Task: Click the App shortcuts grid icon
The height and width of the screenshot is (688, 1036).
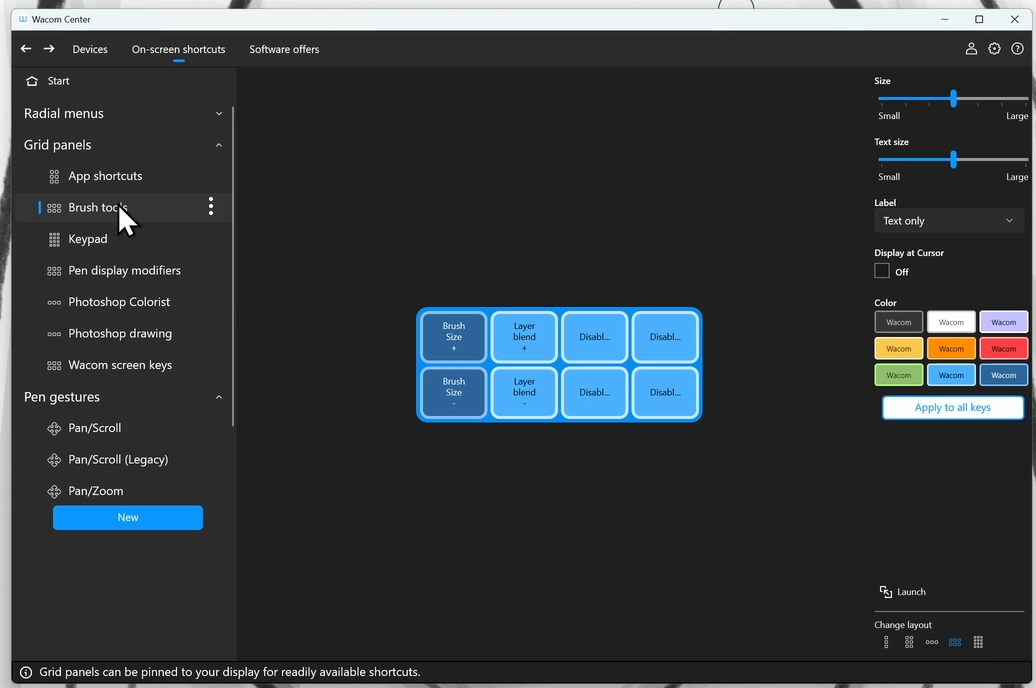Action: [x=54, y=176]
